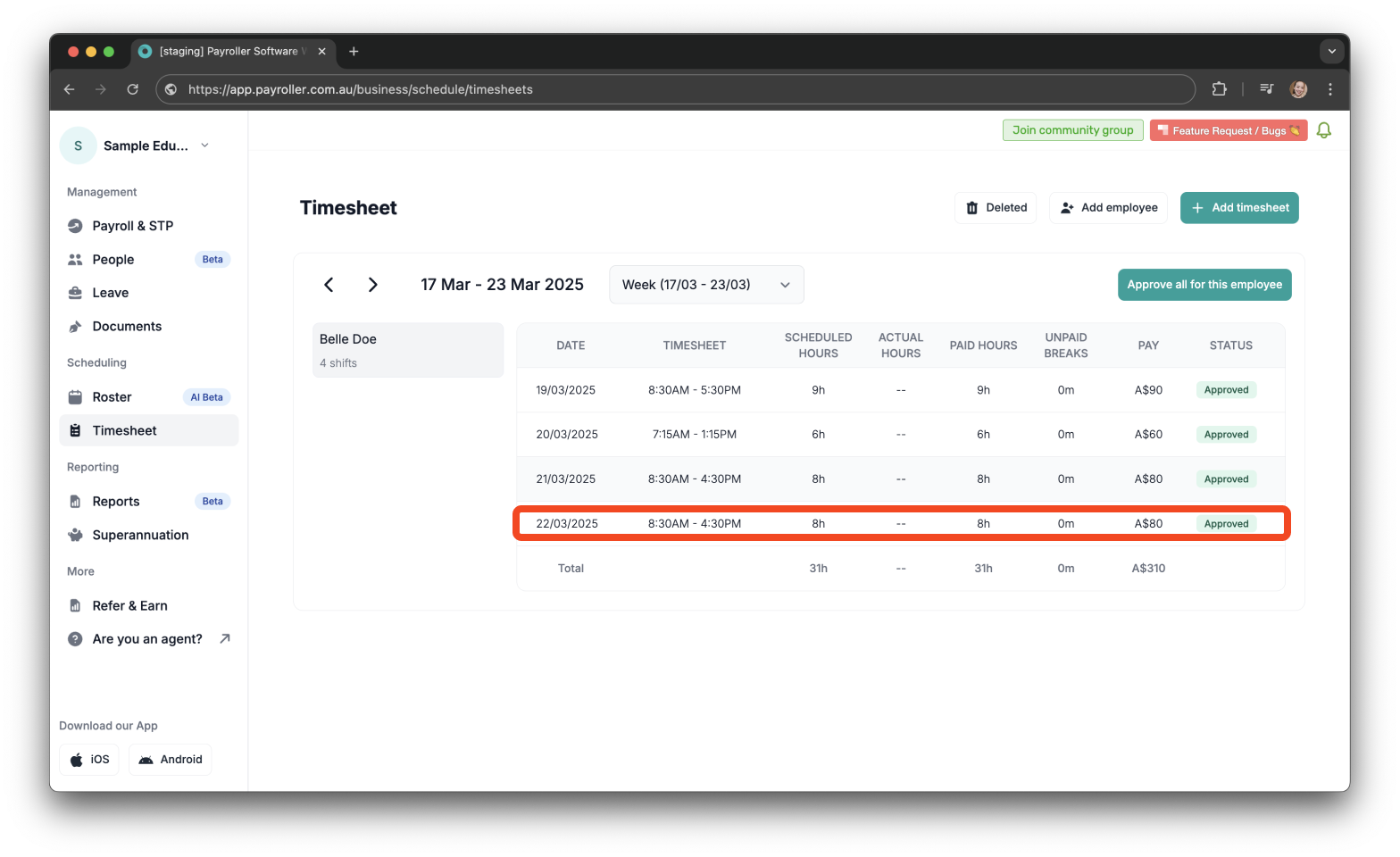Expand the Sample Edu company switcher

pos(204,146)
